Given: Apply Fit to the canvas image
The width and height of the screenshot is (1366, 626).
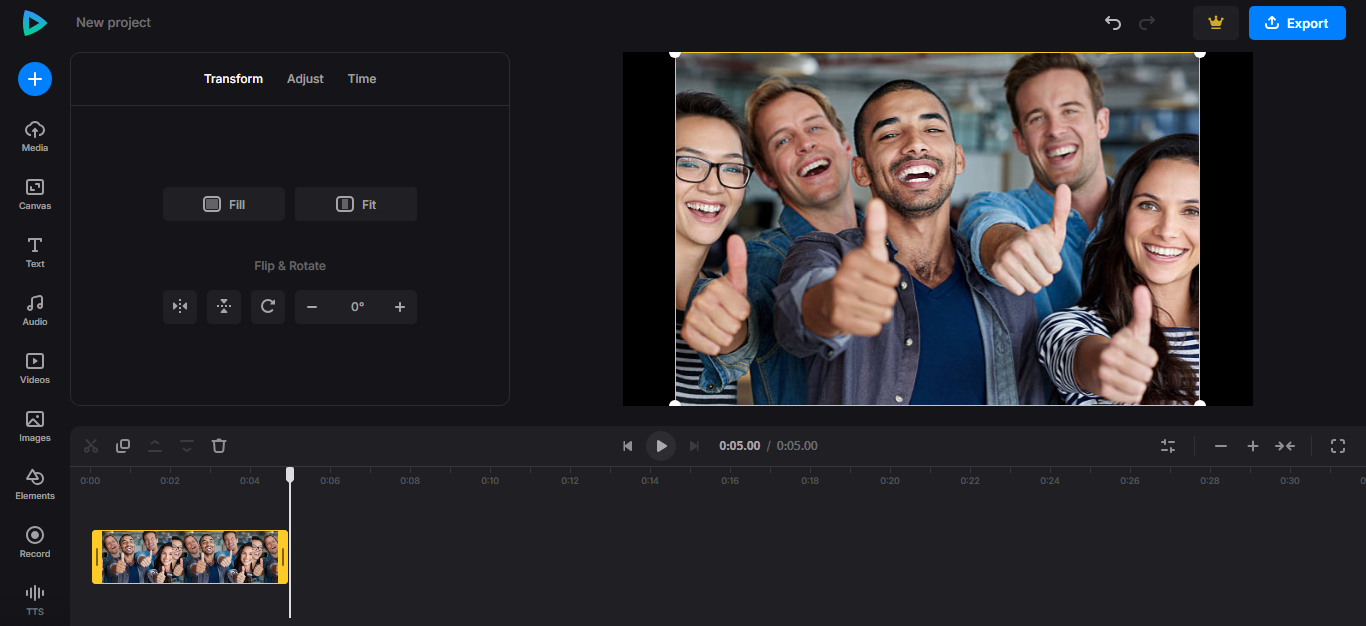Looking at the screenshot, I should tap(356, 203).
